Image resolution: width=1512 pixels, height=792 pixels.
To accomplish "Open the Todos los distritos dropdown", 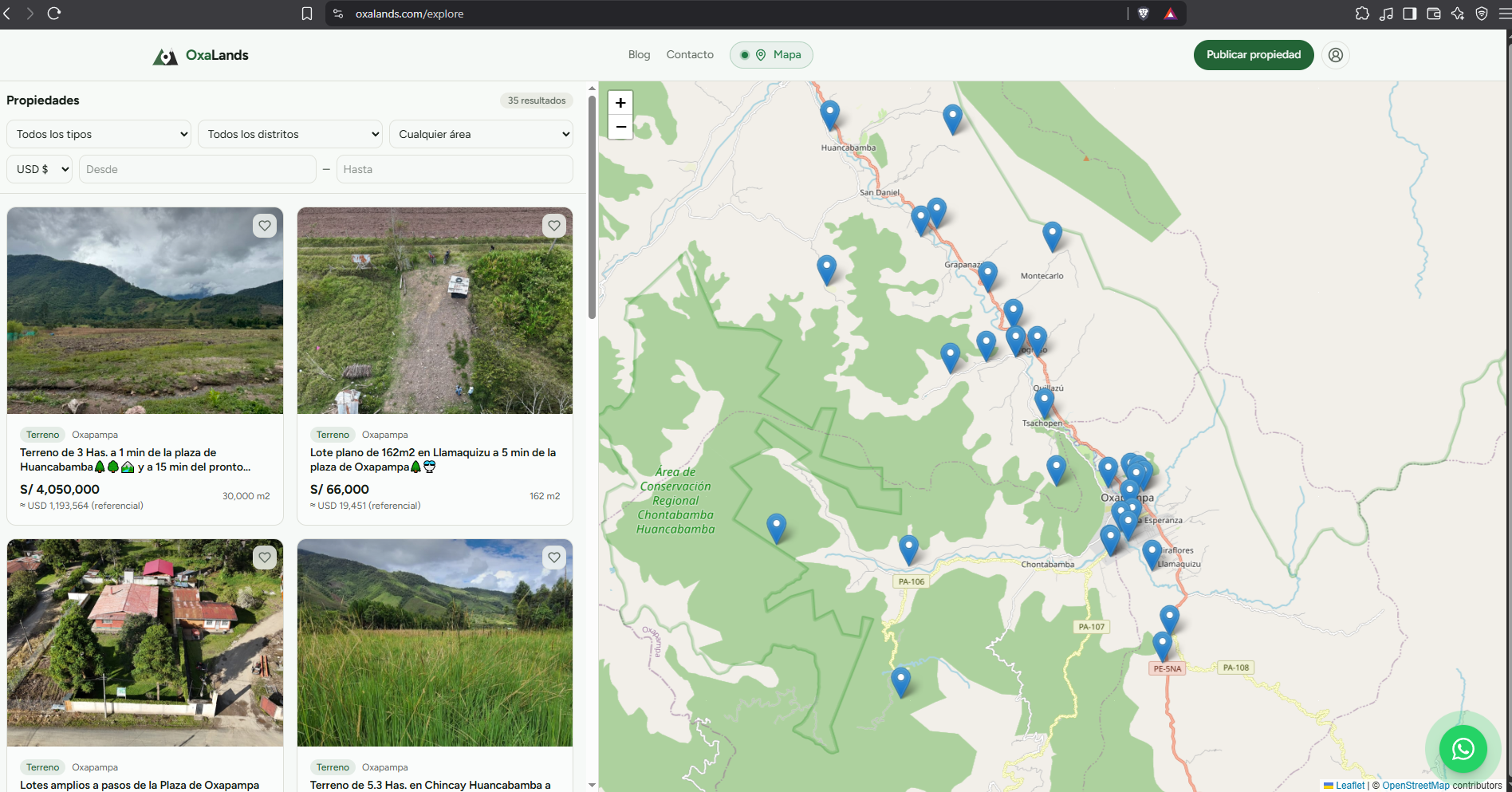I will (x=290, y=134).
